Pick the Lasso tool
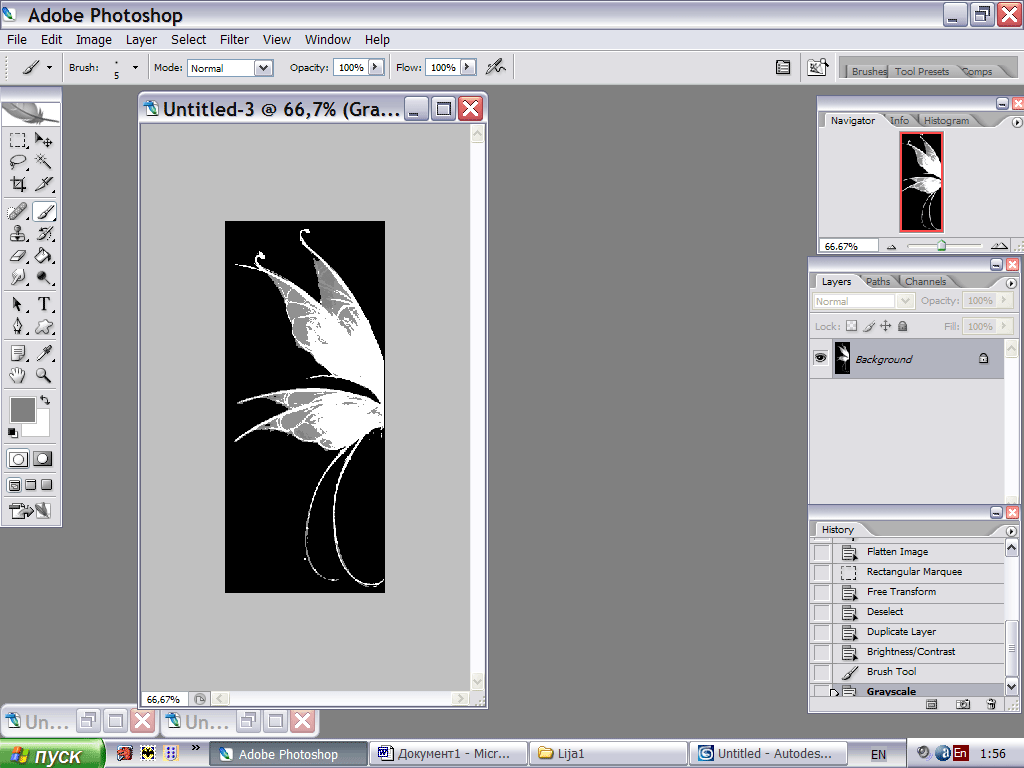Viewport: 1024px width, 768px height. click(x=18, y=161)
